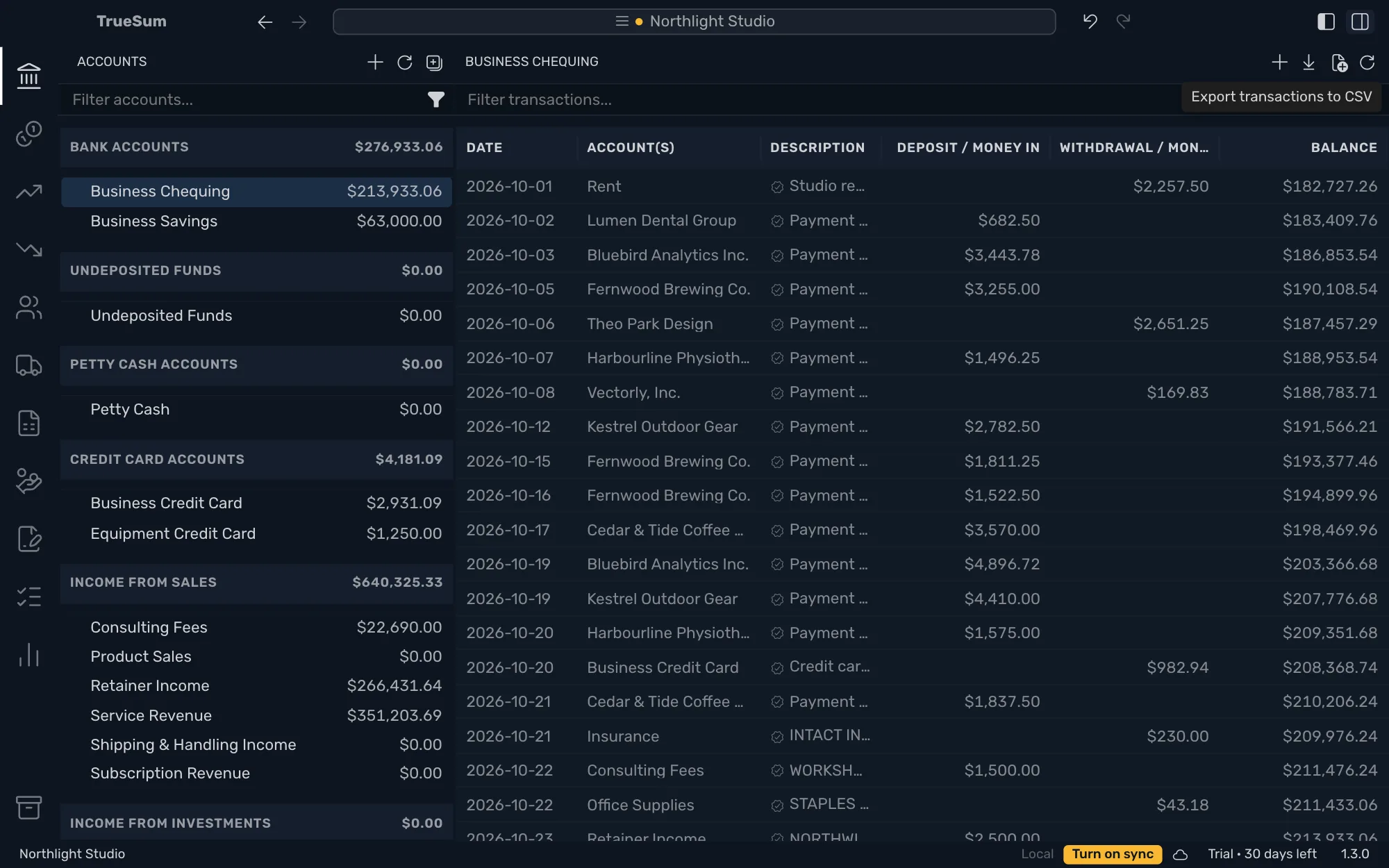This screenshot has height=868, width=1389.
Task: Open the hand-holding-coin payments icon
Action: (28, 481)
